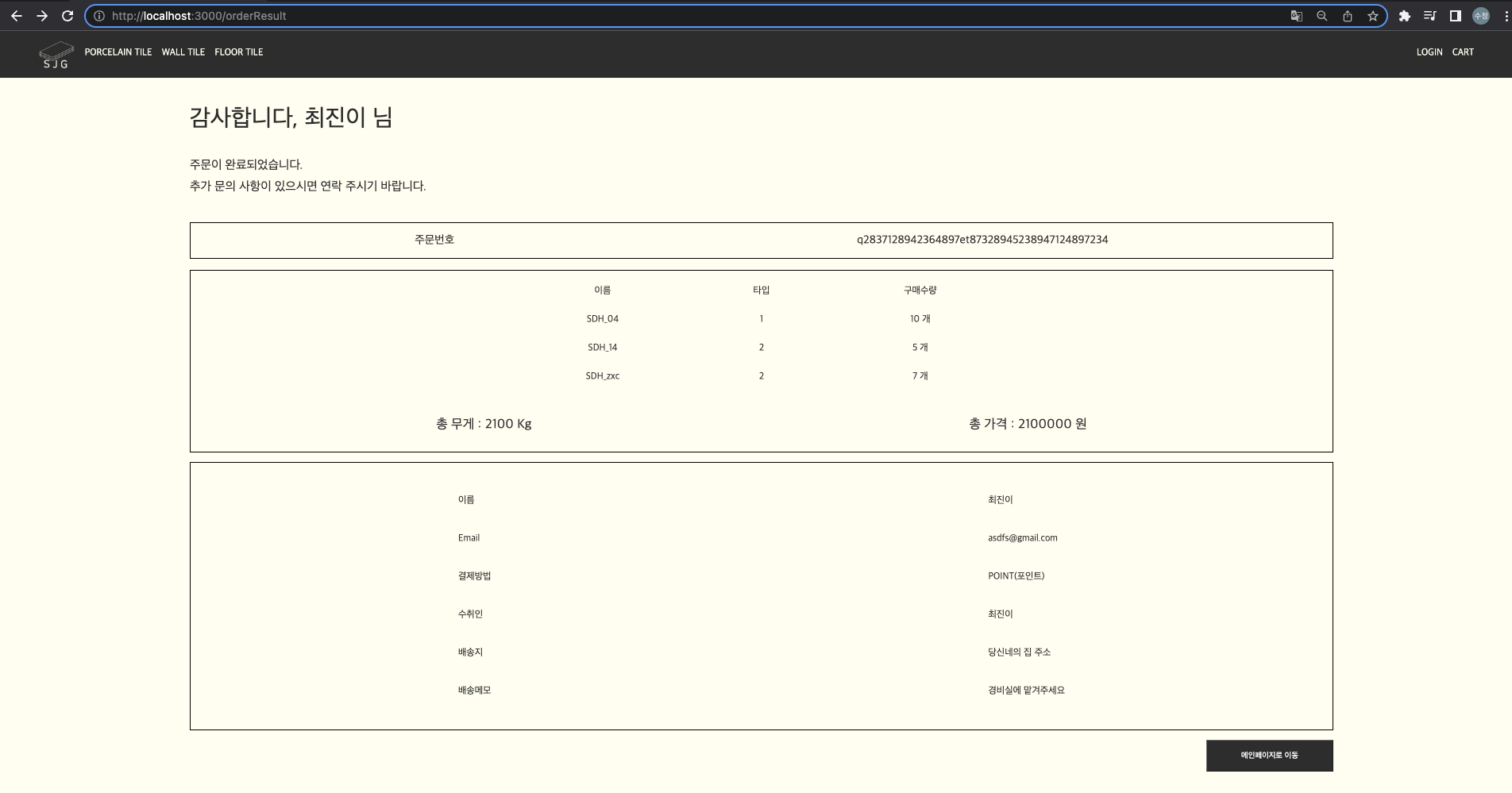The height and width of the screenshot is (793, 1512).
Task: Open the media control playlist icon
Action: (x=1429, y=16)
